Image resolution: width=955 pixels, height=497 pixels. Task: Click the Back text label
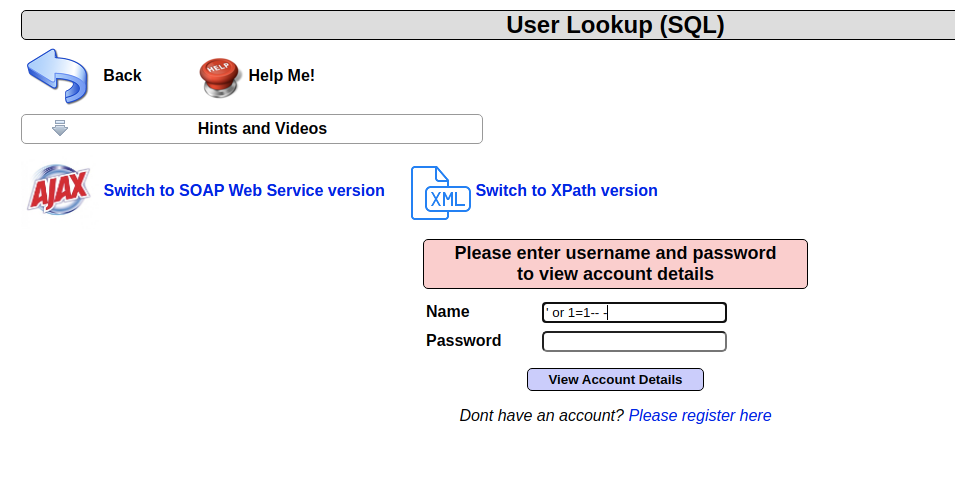(x=122, y=76)
